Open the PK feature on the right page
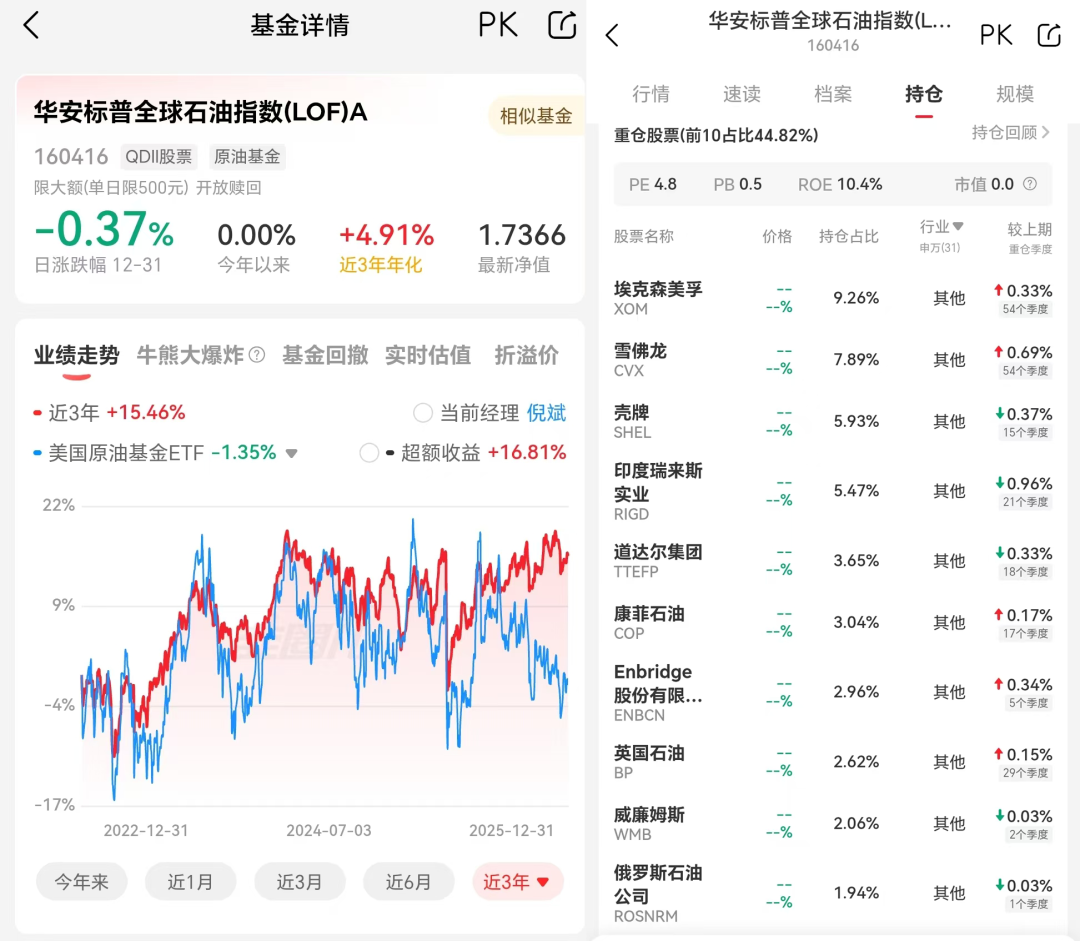Screen dimensions: 1080x941 coord(996,34)
